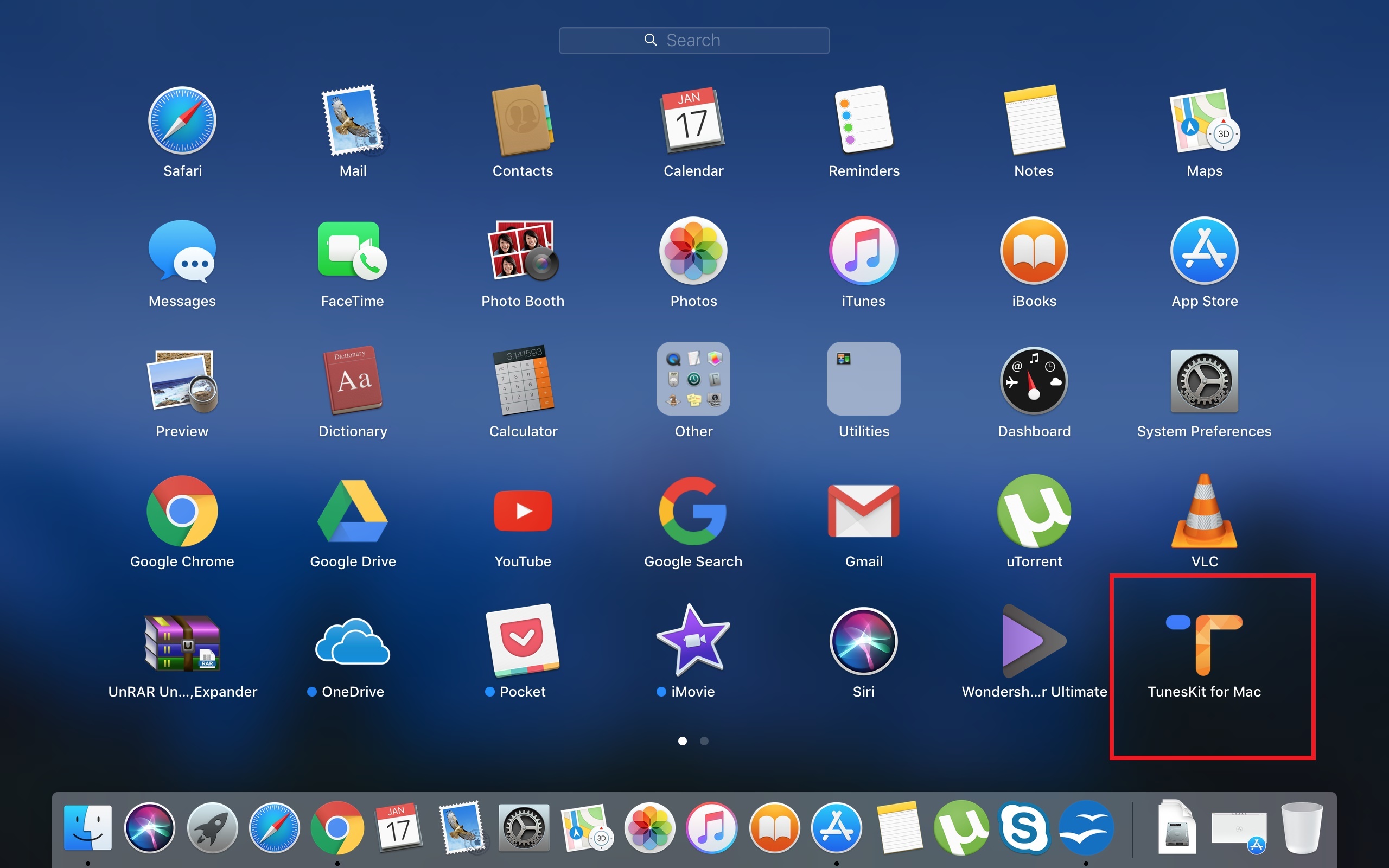Open uTorrent from the Dock

click(961, 828)
